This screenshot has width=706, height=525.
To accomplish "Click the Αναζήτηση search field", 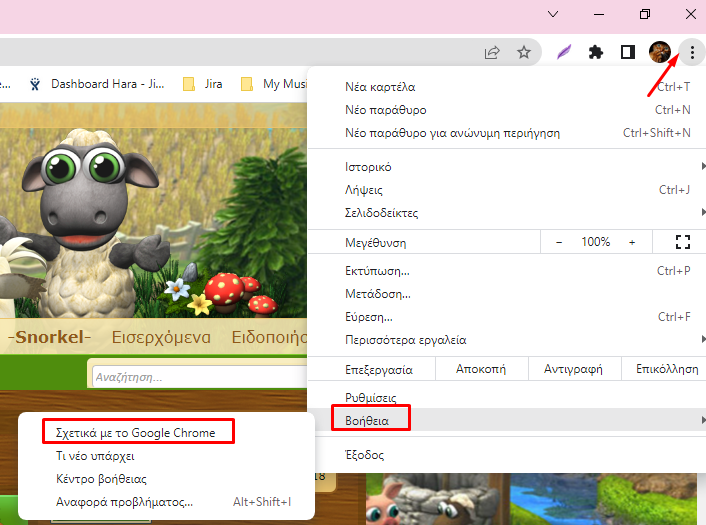I will coord(200,376).
